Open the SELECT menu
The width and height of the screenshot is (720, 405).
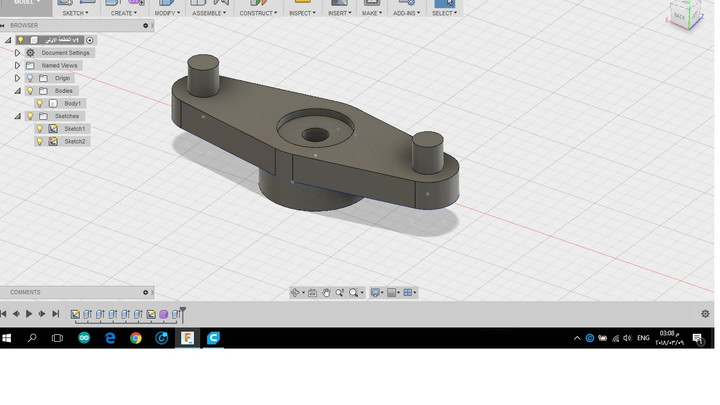tap(444, 13)
